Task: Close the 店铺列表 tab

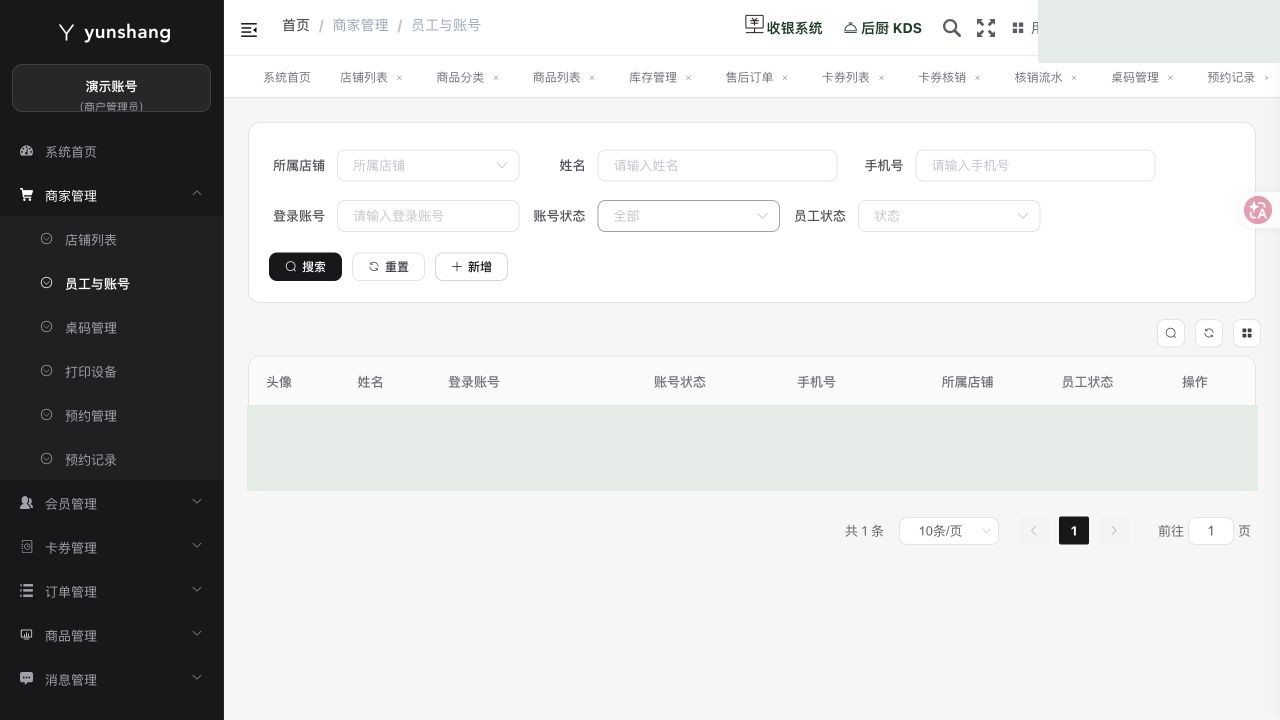Action: [399, 77]
